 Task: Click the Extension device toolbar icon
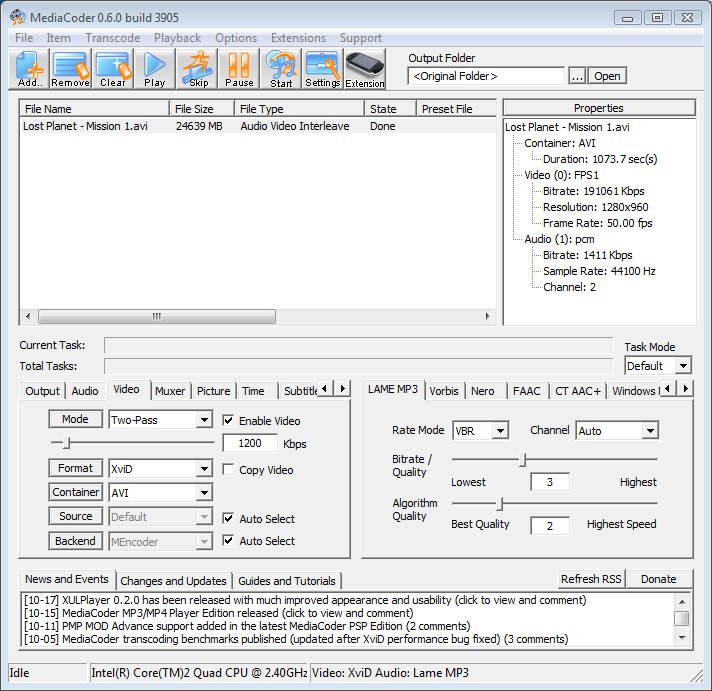pos(365,69)
